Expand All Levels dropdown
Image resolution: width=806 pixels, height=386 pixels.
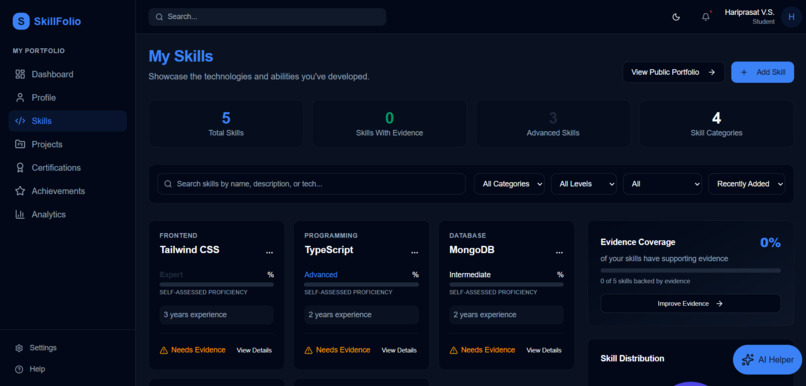tap(584, 184)
